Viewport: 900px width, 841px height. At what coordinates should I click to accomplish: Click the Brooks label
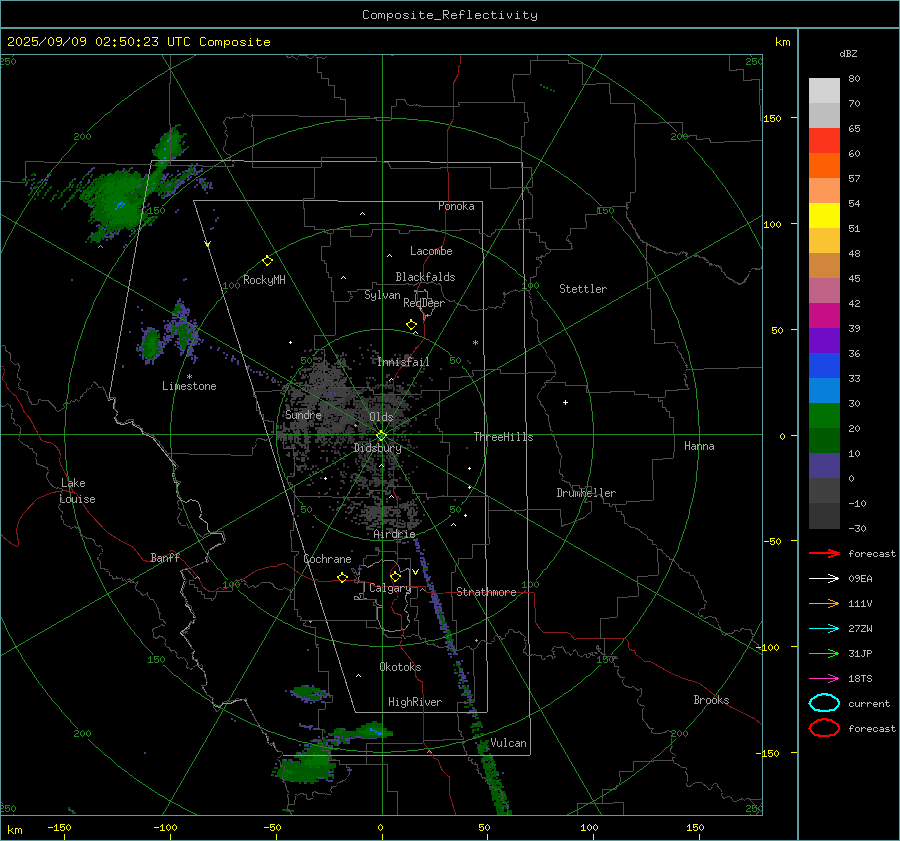point(711,700)
